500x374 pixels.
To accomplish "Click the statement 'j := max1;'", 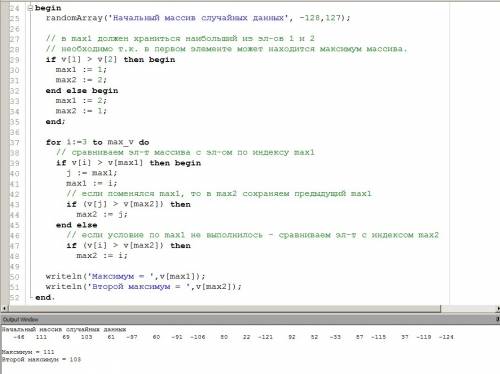I will click(92, 173).
